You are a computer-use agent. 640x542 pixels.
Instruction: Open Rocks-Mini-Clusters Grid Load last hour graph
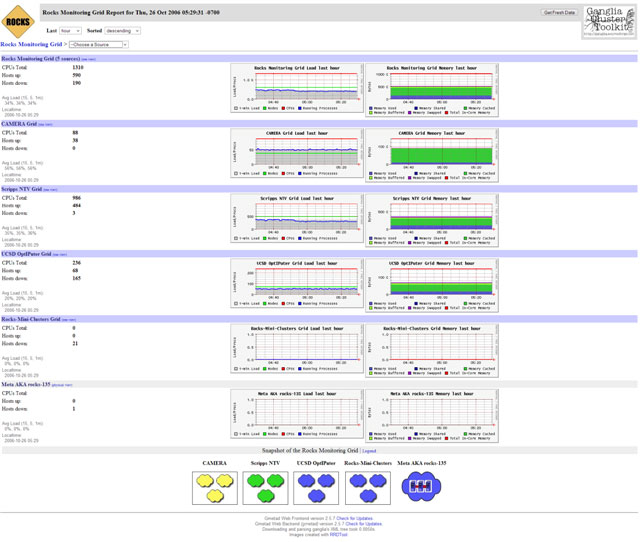[x=297, y=349]
